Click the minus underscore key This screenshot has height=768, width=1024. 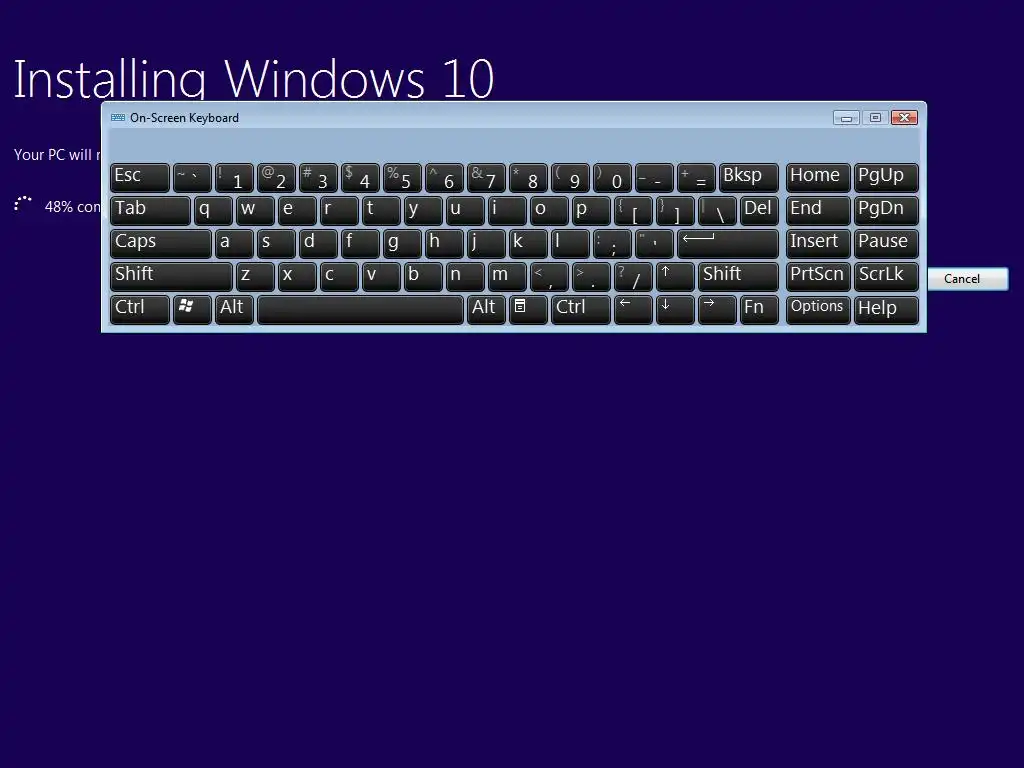(x=654, y=178)
